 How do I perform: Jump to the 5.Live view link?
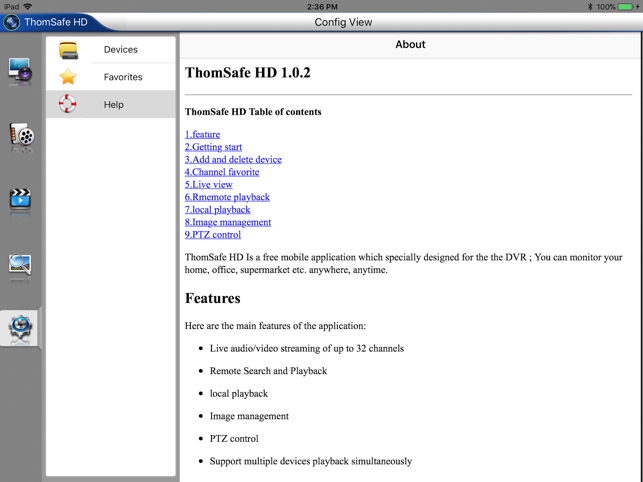tap(208, 185)
